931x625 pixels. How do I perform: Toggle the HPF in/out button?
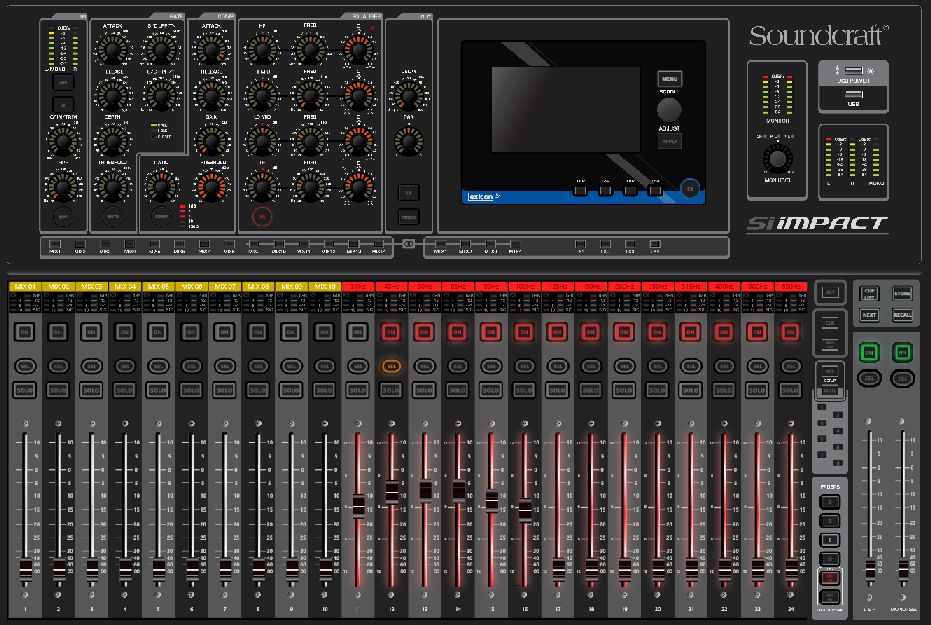(63, 217)
